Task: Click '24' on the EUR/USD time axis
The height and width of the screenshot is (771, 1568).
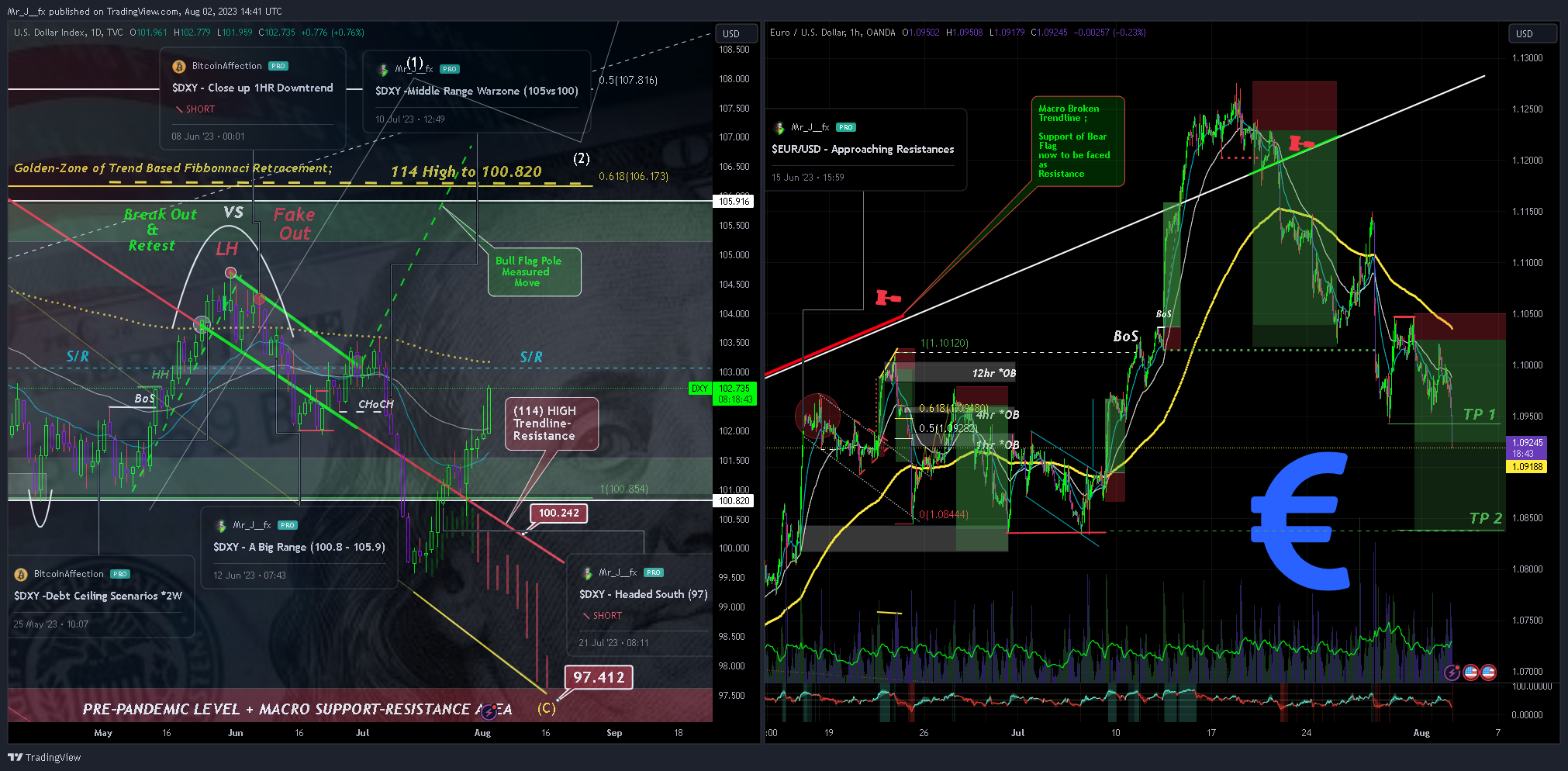Action: click(x=1307, y=733)
